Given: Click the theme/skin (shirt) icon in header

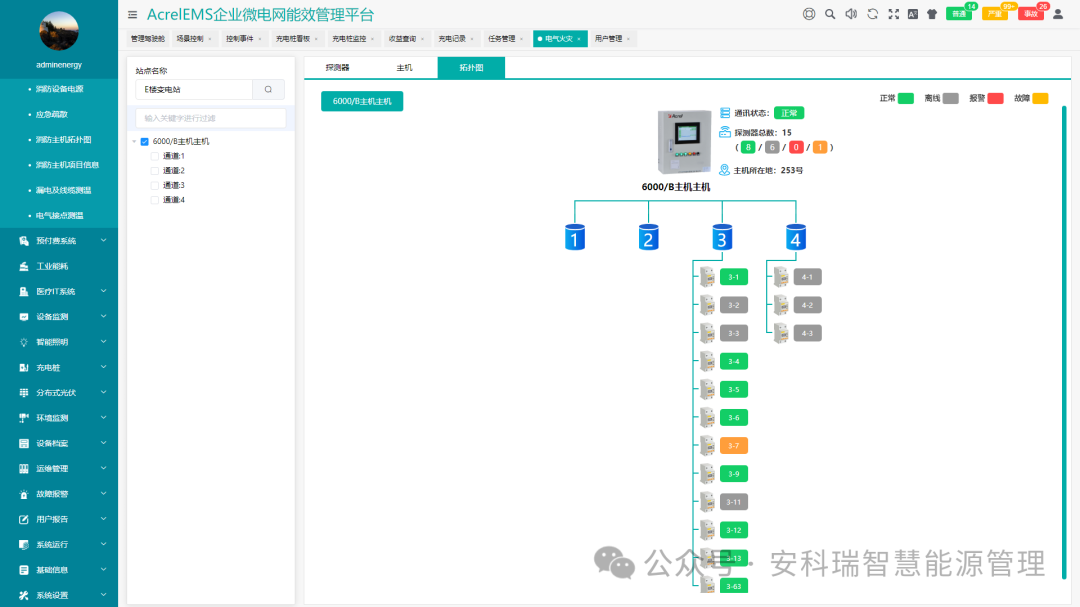Looking at the screenshot, I should click(934, 14).
